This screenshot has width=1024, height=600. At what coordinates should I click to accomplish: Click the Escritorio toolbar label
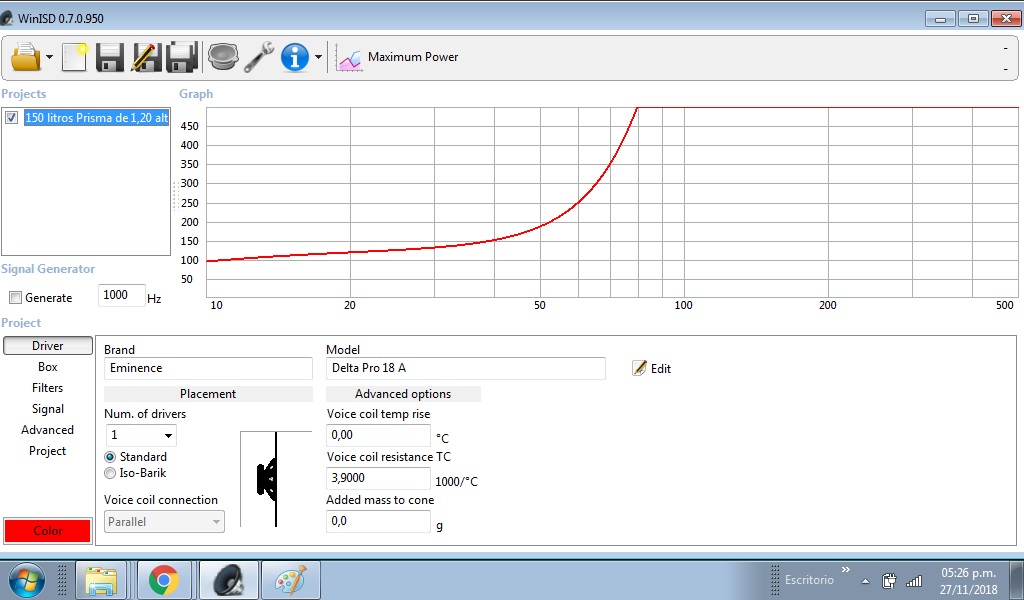tap(809, 580)
